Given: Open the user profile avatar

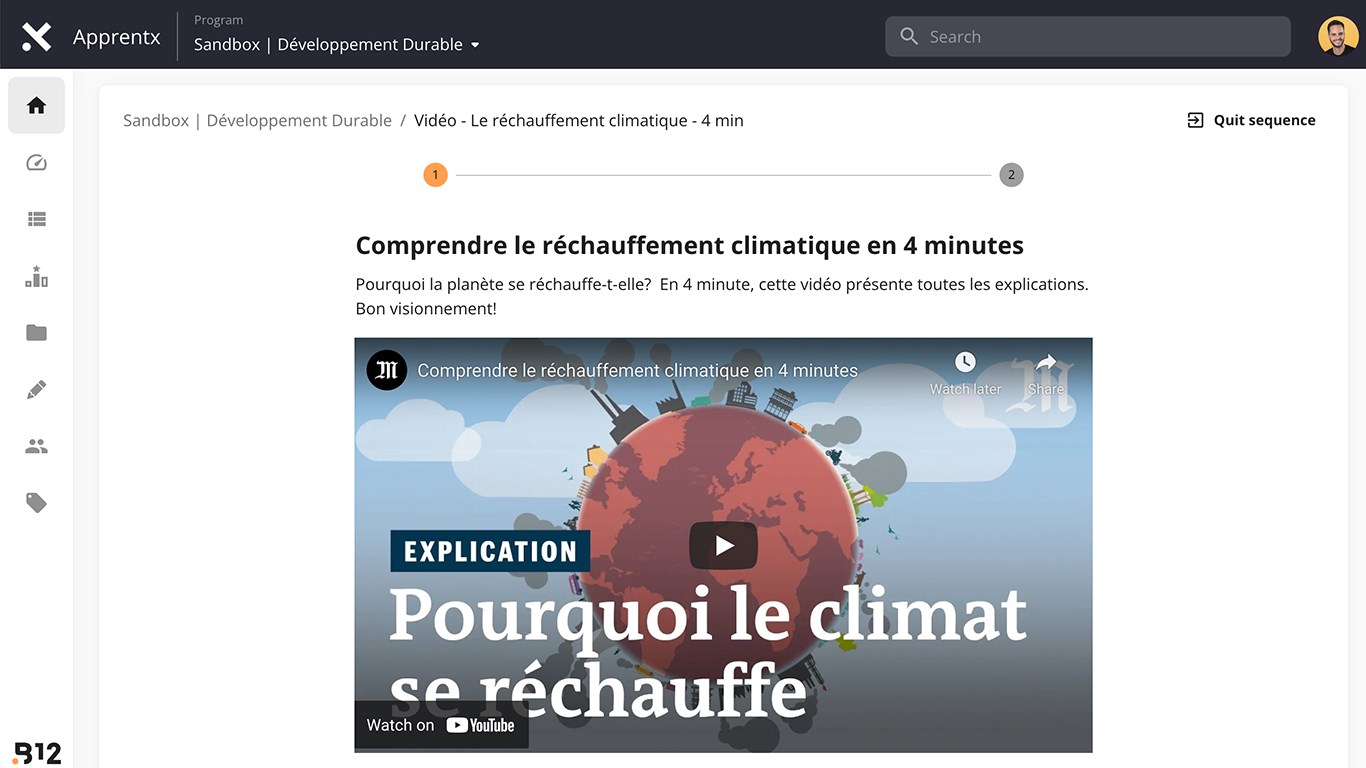Looking at the screenshot, I should point(1338,36).
